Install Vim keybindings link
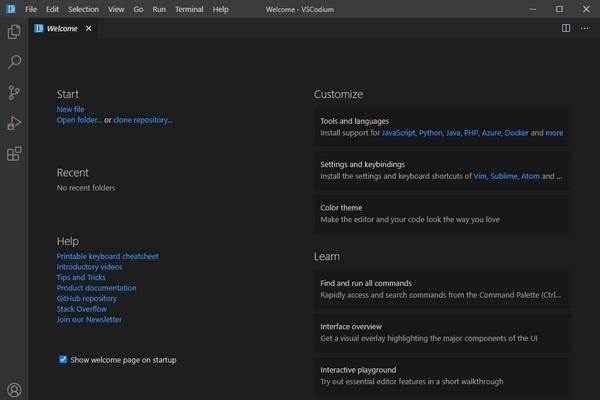 click(x=480, y=176)
